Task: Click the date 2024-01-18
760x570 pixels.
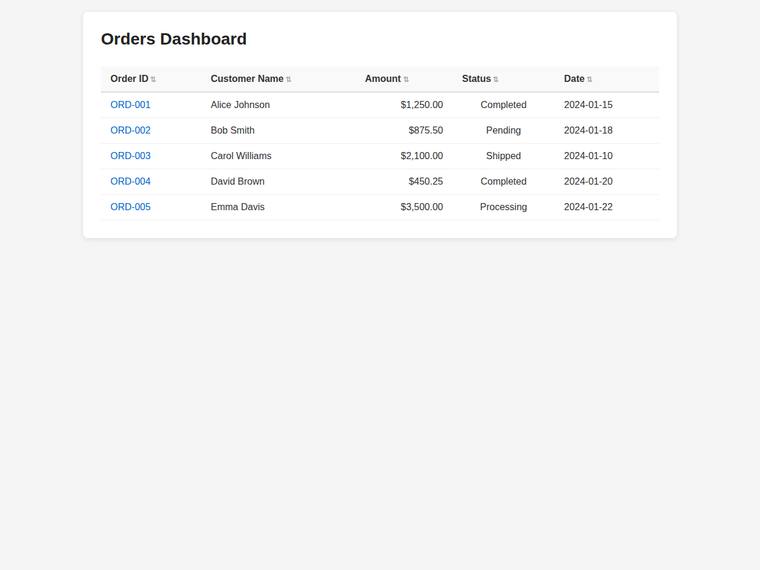Action: click(x=588, y=130)
